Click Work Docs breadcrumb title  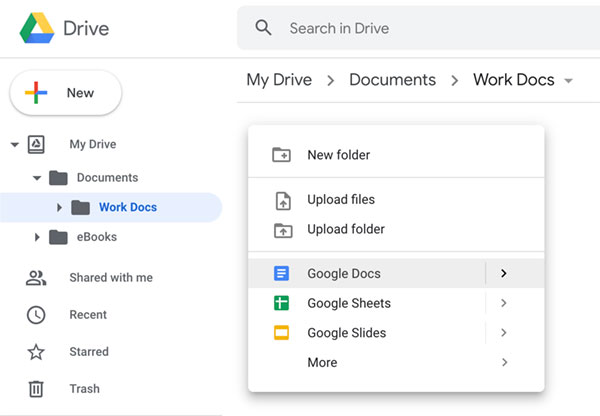(x=514, y=80)
